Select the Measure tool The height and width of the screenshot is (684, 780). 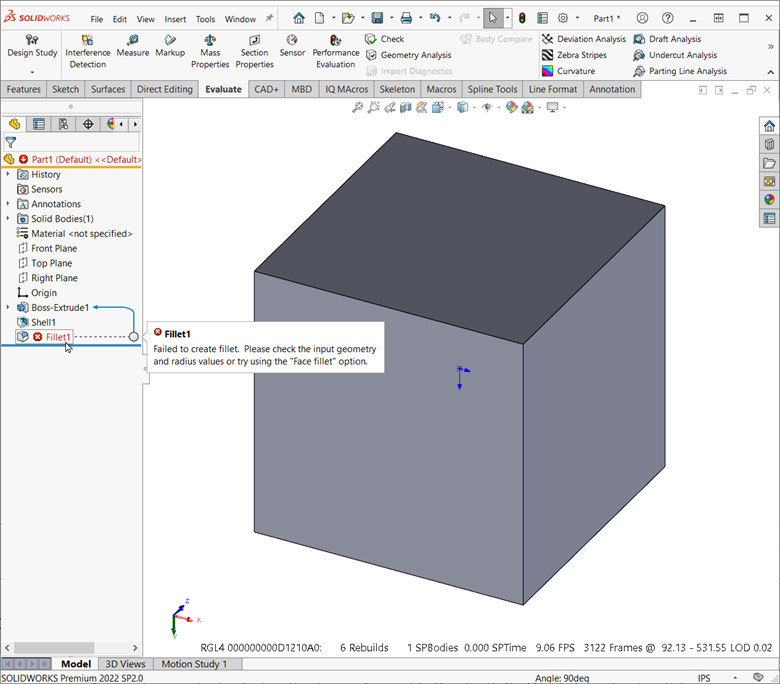click(x=133, y=46)
